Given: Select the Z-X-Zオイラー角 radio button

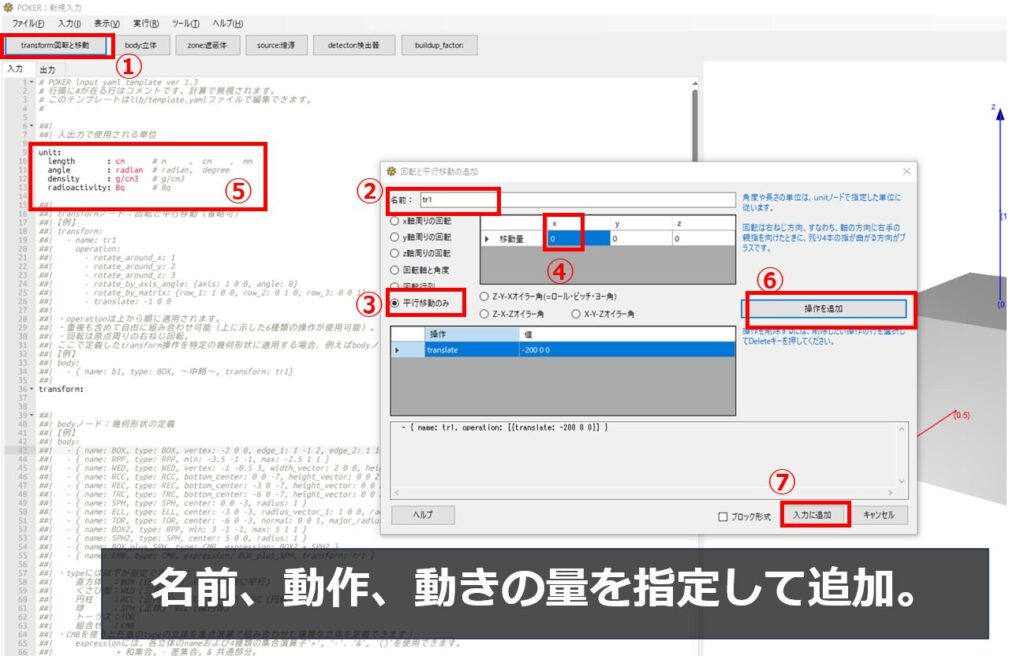Looking at the screenshot, I should (485, 314).
